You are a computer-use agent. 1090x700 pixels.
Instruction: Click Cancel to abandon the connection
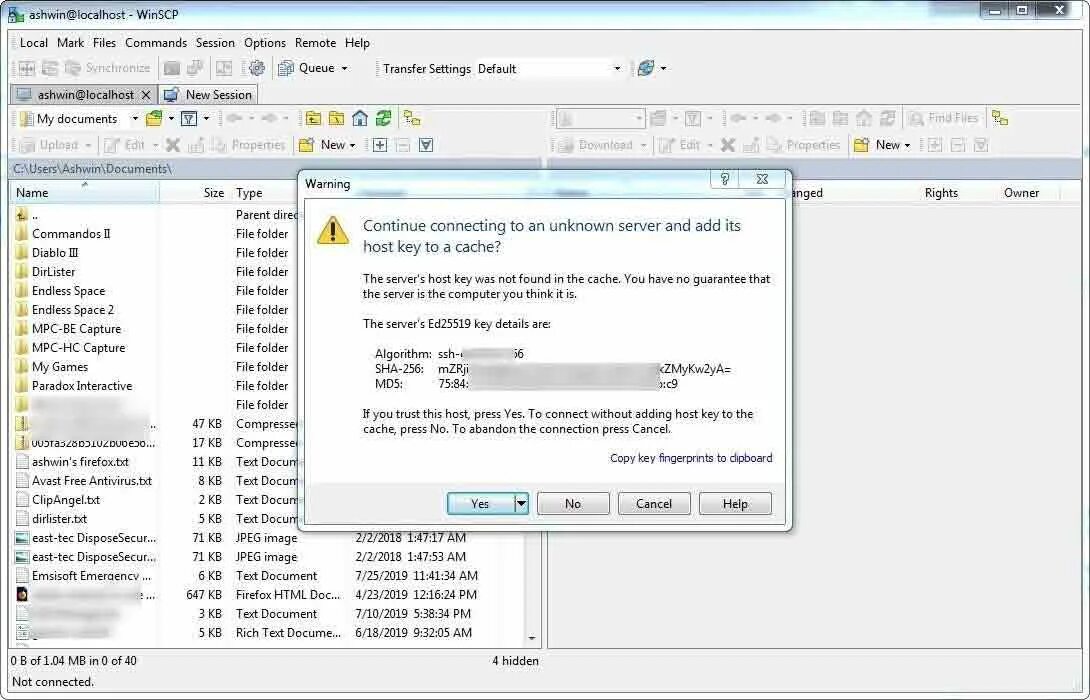[x=654, y=503]
